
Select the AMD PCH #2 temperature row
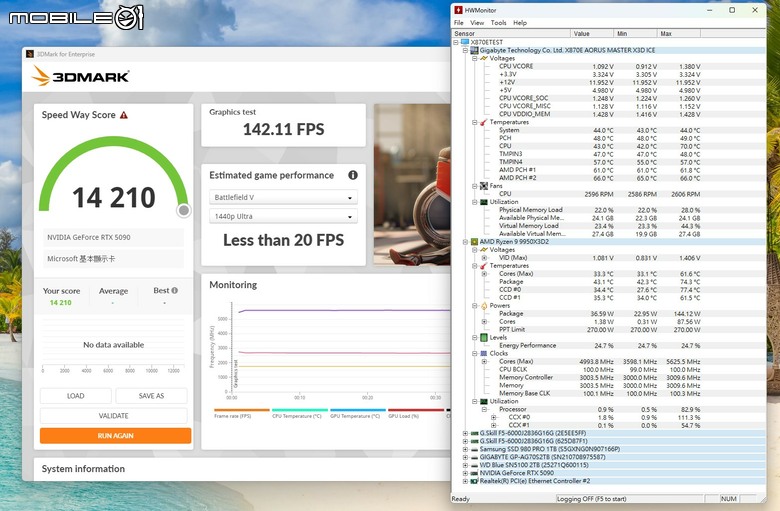(x=600, y=178)
